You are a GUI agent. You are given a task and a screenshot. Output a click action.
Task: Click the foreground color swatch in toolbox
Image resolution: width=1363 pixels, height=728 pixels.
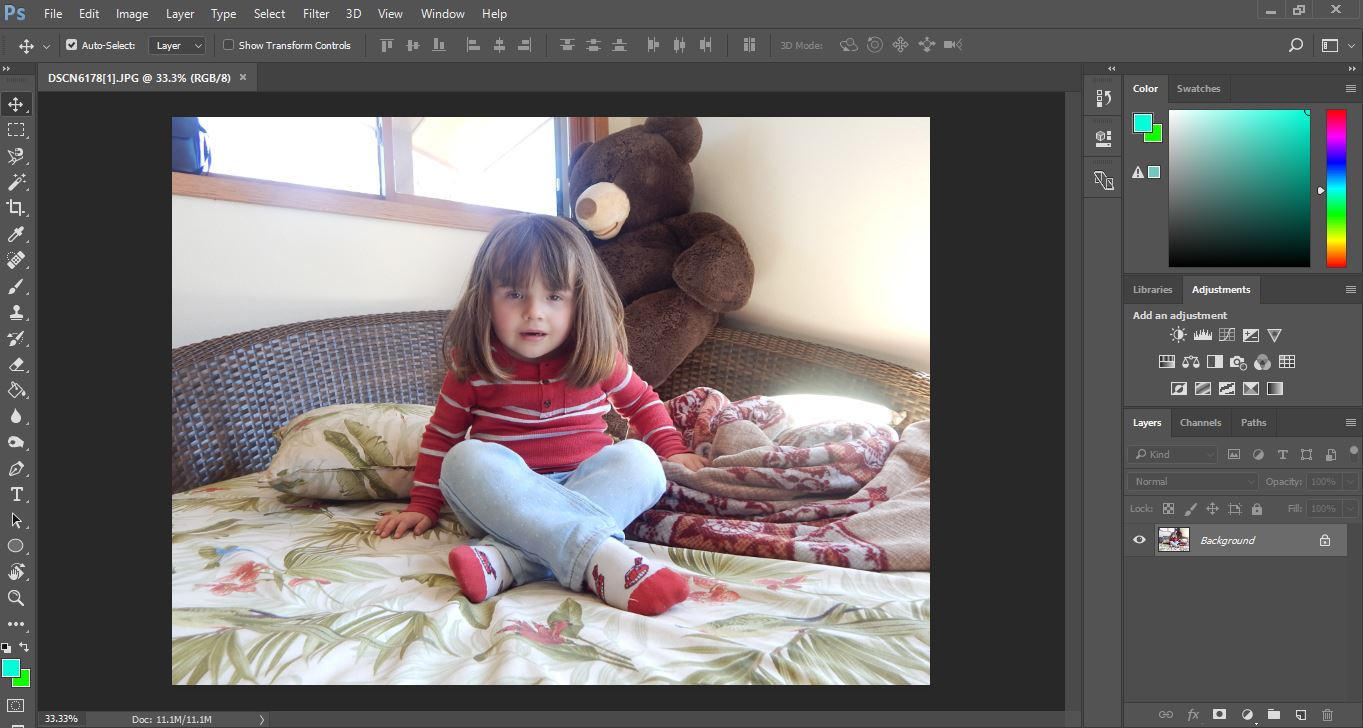click(x=10, y=668)
